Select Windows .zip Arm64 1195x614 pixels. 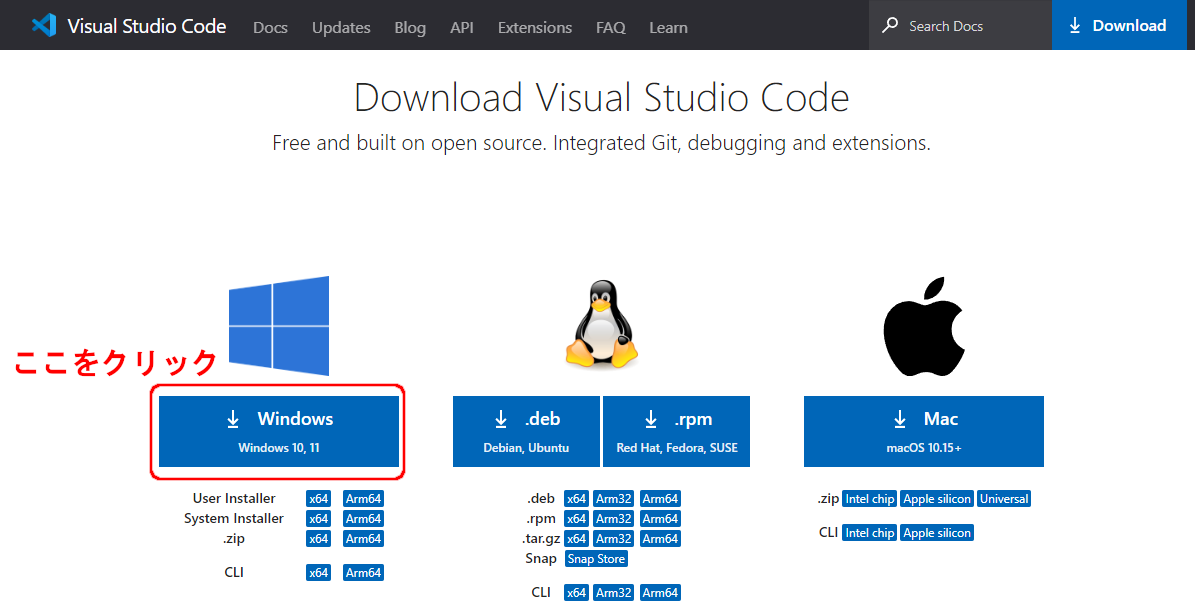(x=364, y=539)
